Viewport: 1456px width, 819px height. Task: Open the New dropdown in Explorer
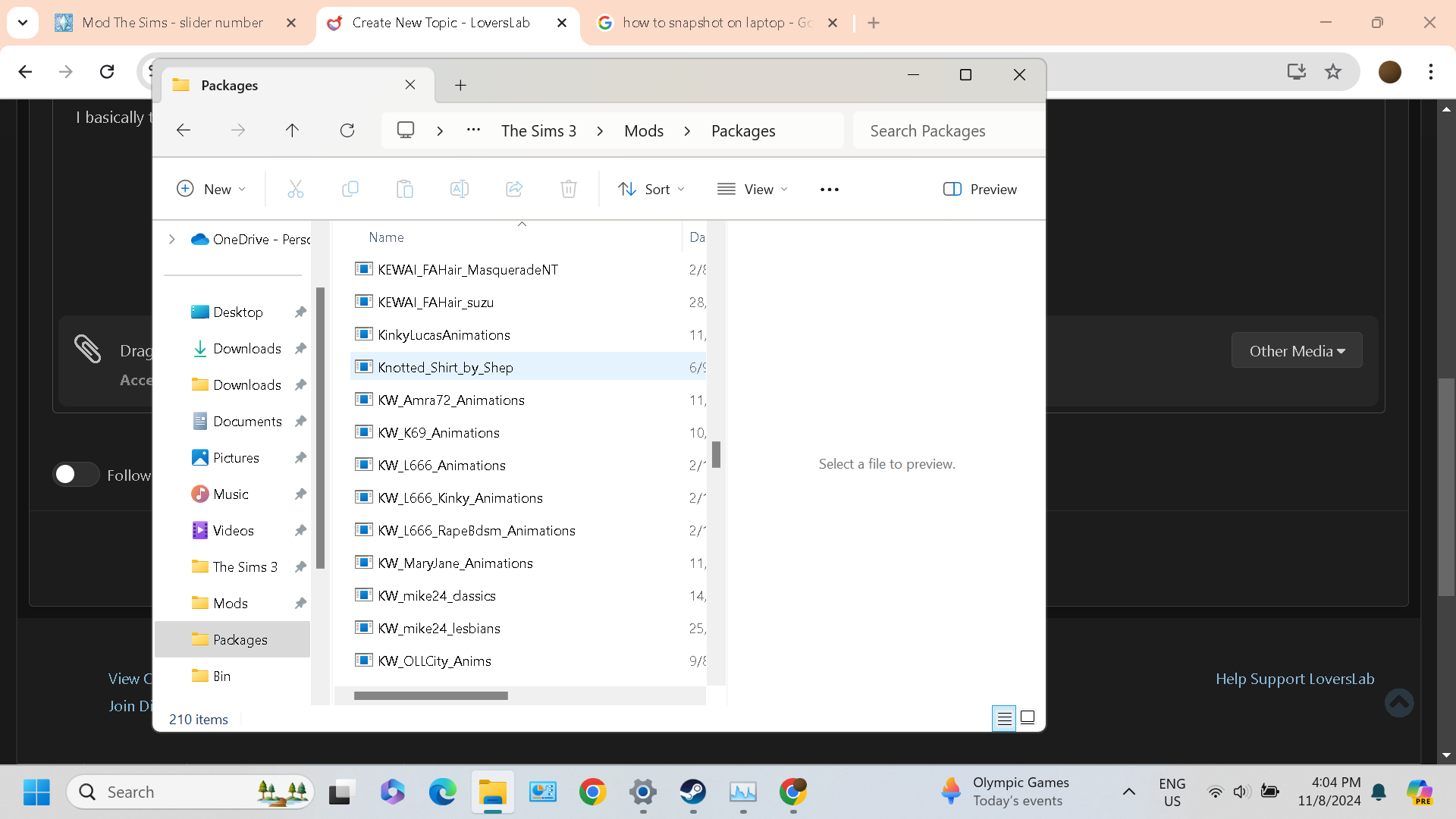click(211, 190)
